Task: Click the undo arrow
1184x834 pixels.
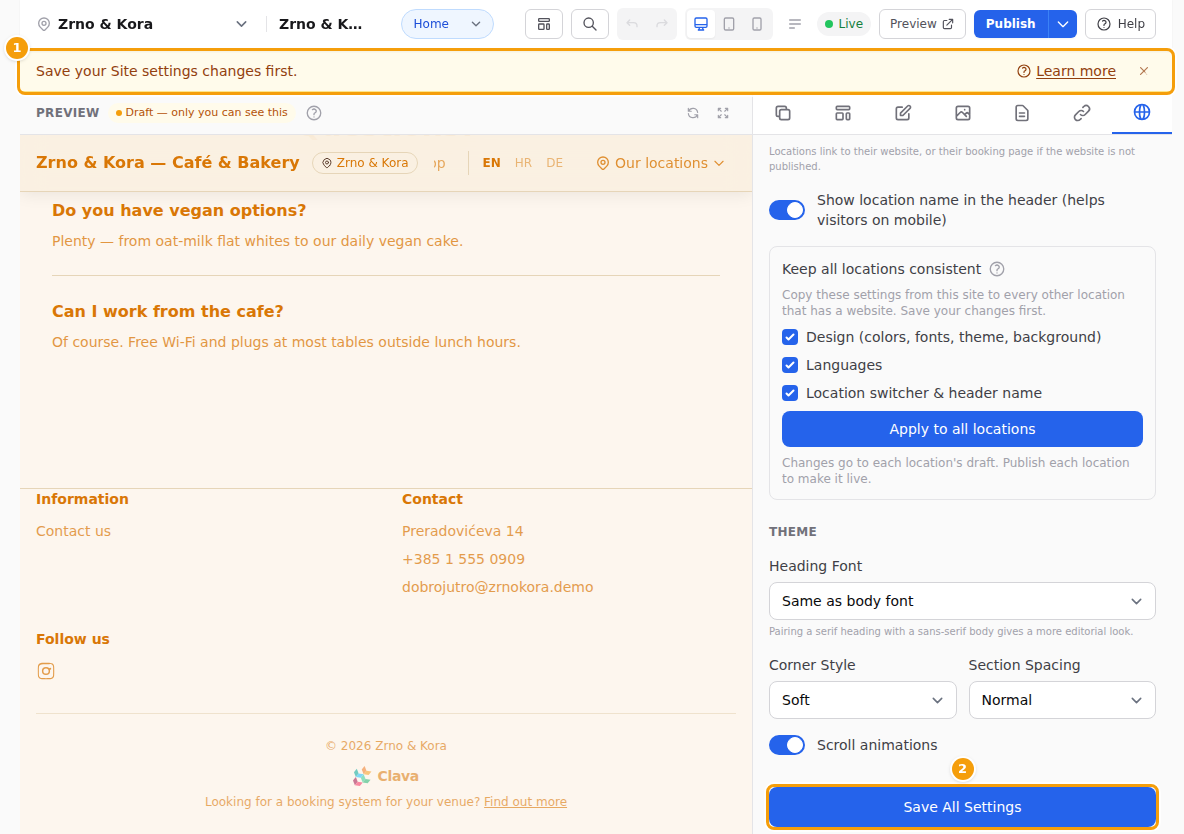Action: 632,24
